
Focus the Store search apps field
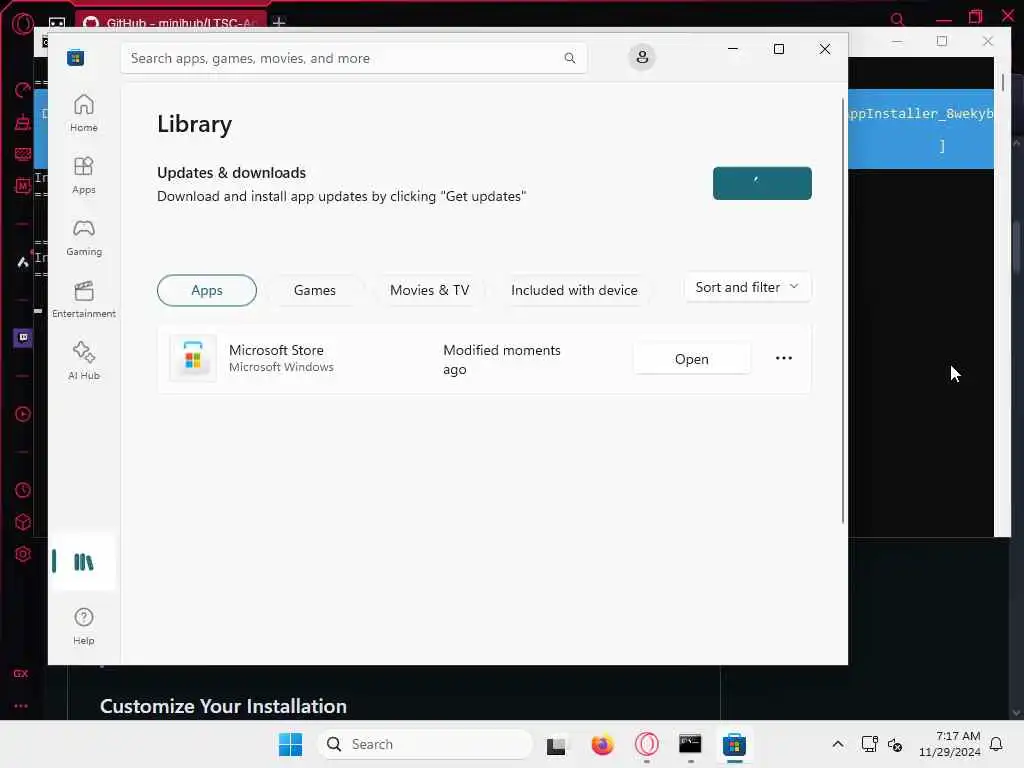[x=353, y=58]
